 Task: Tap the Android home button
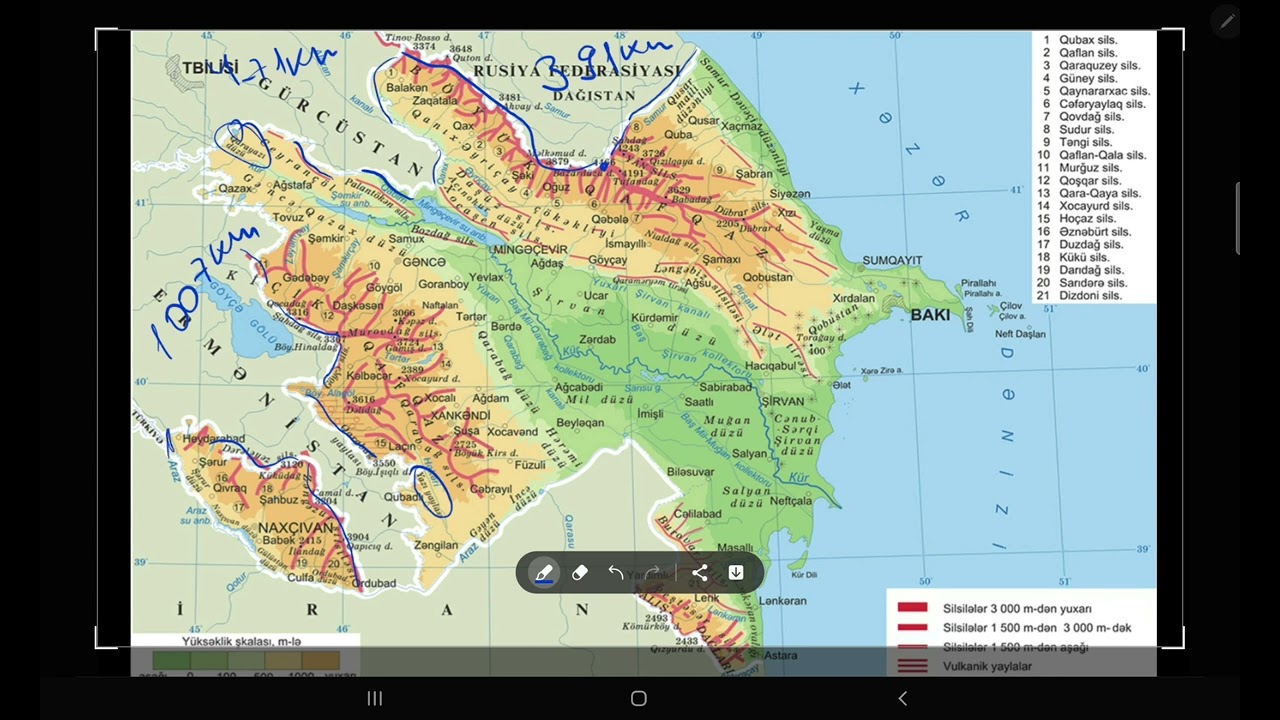coord(639,698)
